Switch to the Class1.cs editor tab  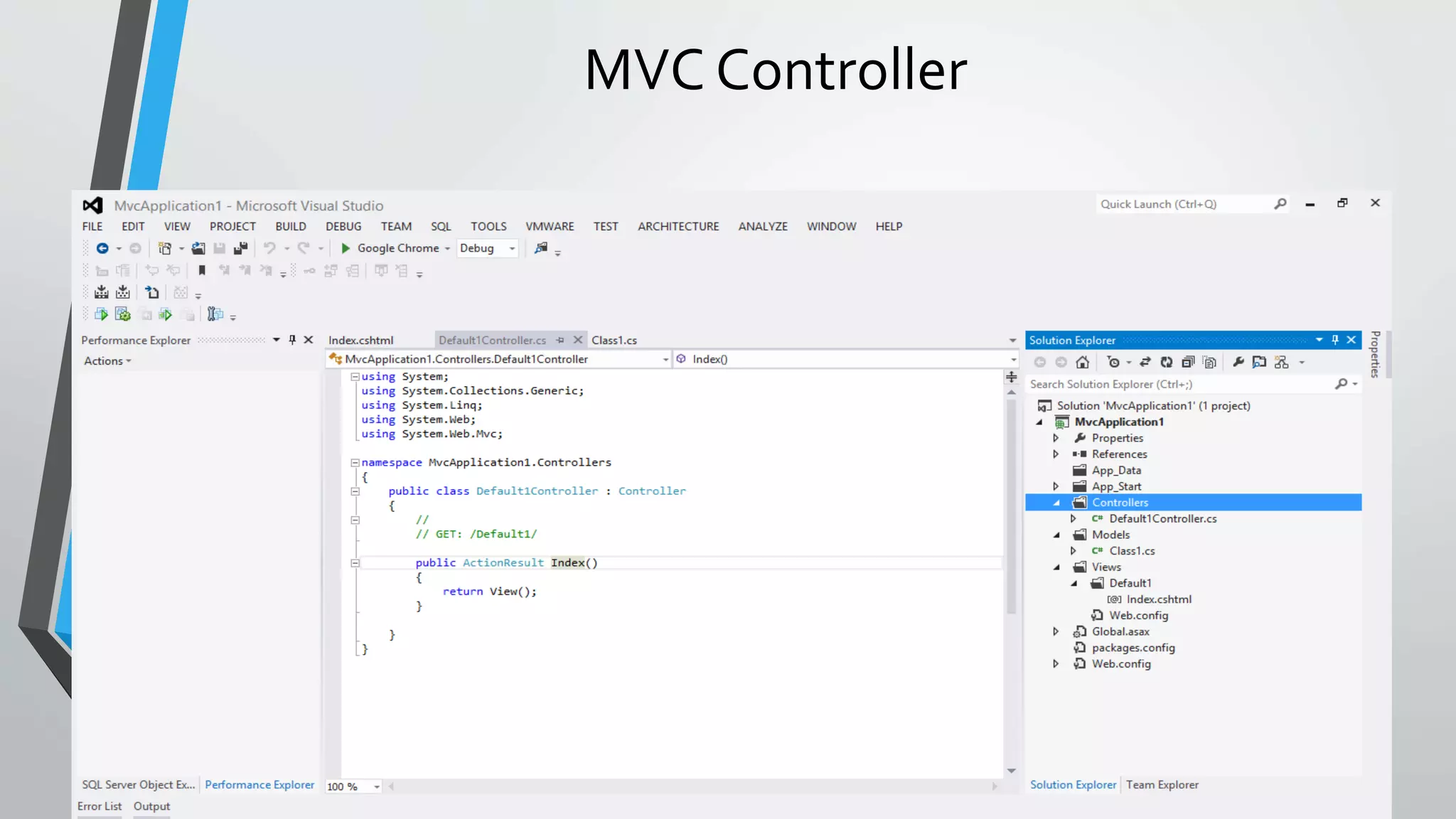[x=614, y=341]
